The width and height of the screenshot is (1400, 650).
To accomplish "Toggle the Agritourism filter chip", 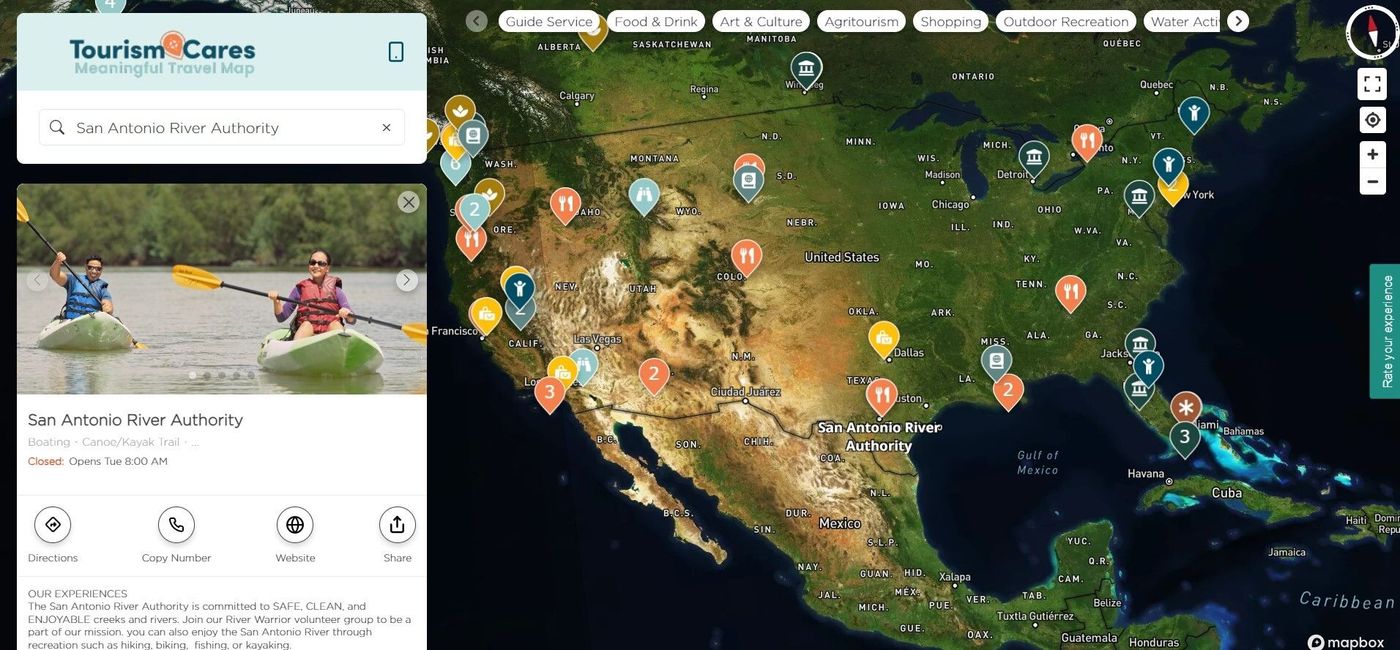I will pyautogui.click(x=861, y=21).
